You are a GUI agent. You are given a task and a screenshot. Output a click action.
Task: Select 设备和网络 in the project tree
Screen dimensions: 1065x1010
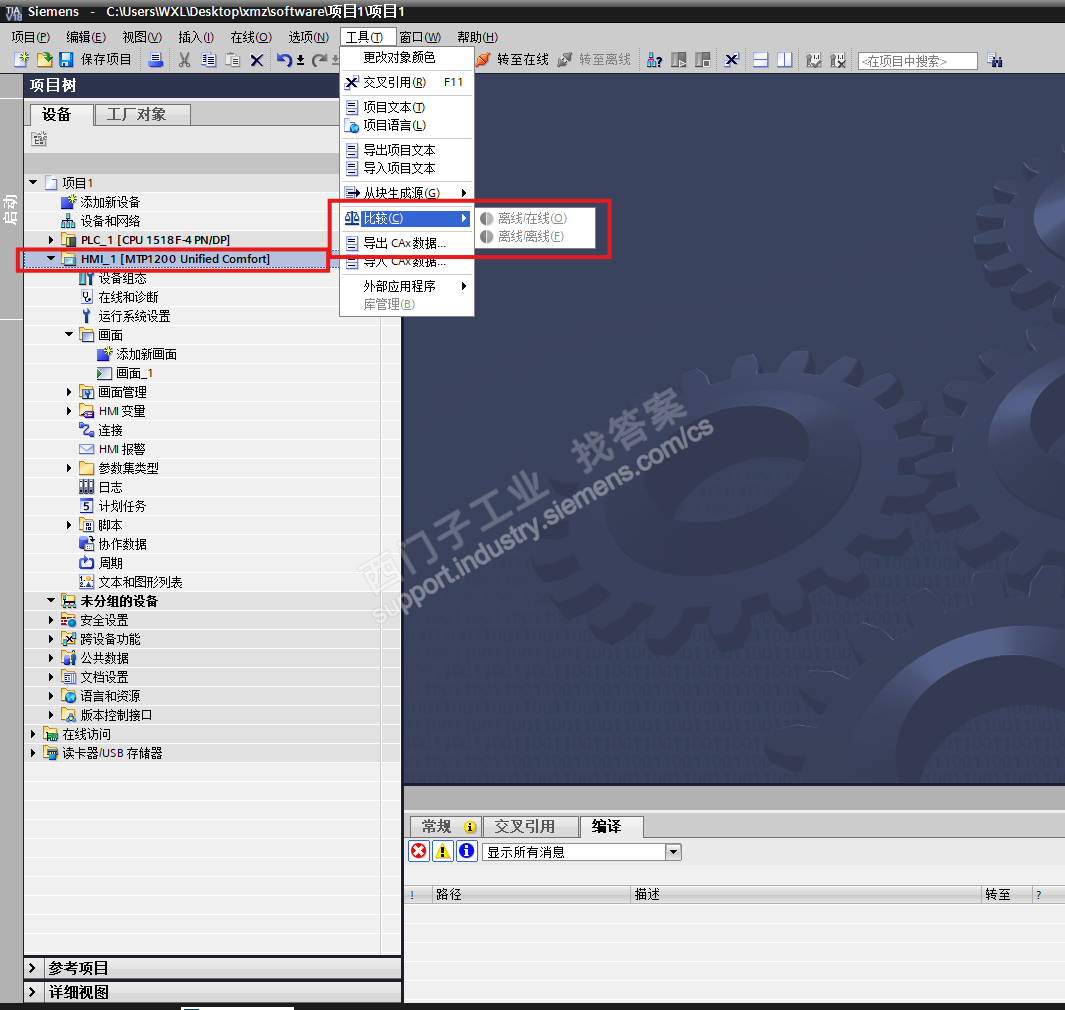pyautogui.click(x=110, y=221)
